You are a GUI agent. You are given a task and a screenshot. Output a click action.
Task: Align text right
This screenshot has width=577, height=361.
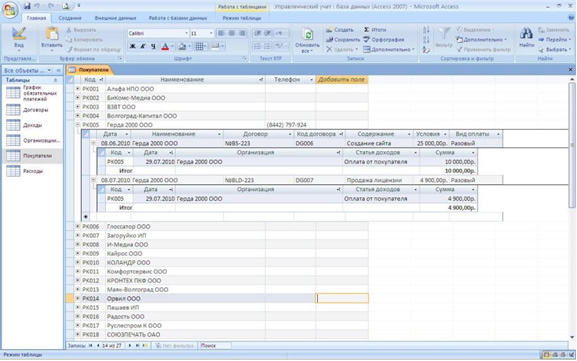(x=242, y=33)
